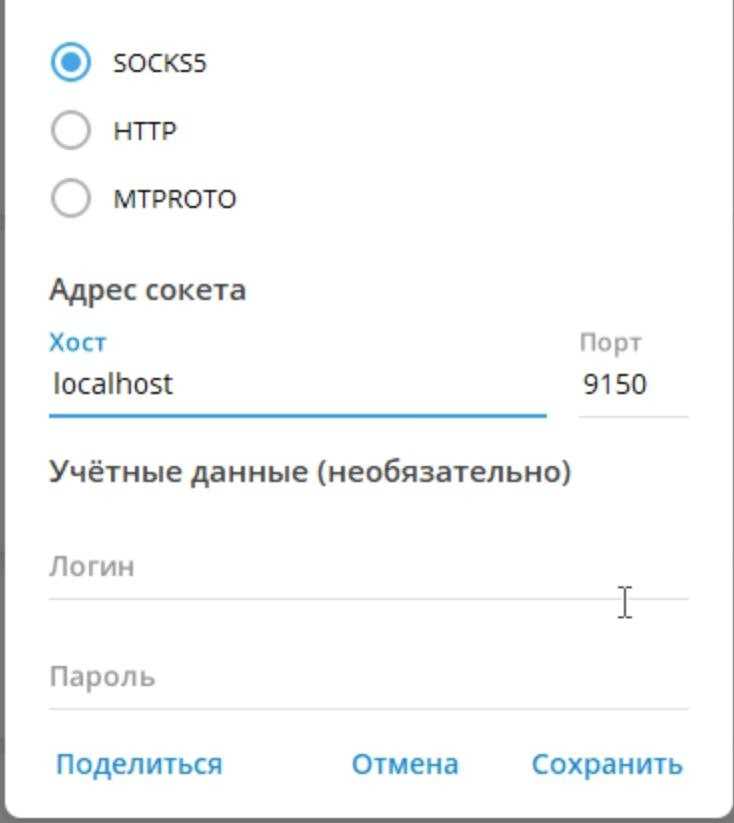Select the SOCKS5 radio button
The width and height of the screenshot is (734, 823).
click(71, 62)
